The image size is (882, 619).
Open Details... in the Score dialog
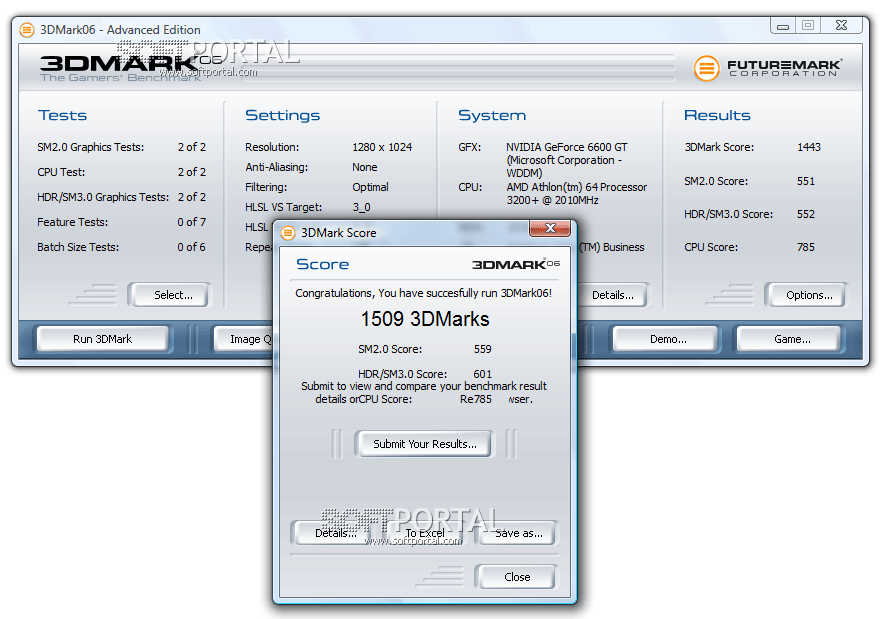[333, 533]
